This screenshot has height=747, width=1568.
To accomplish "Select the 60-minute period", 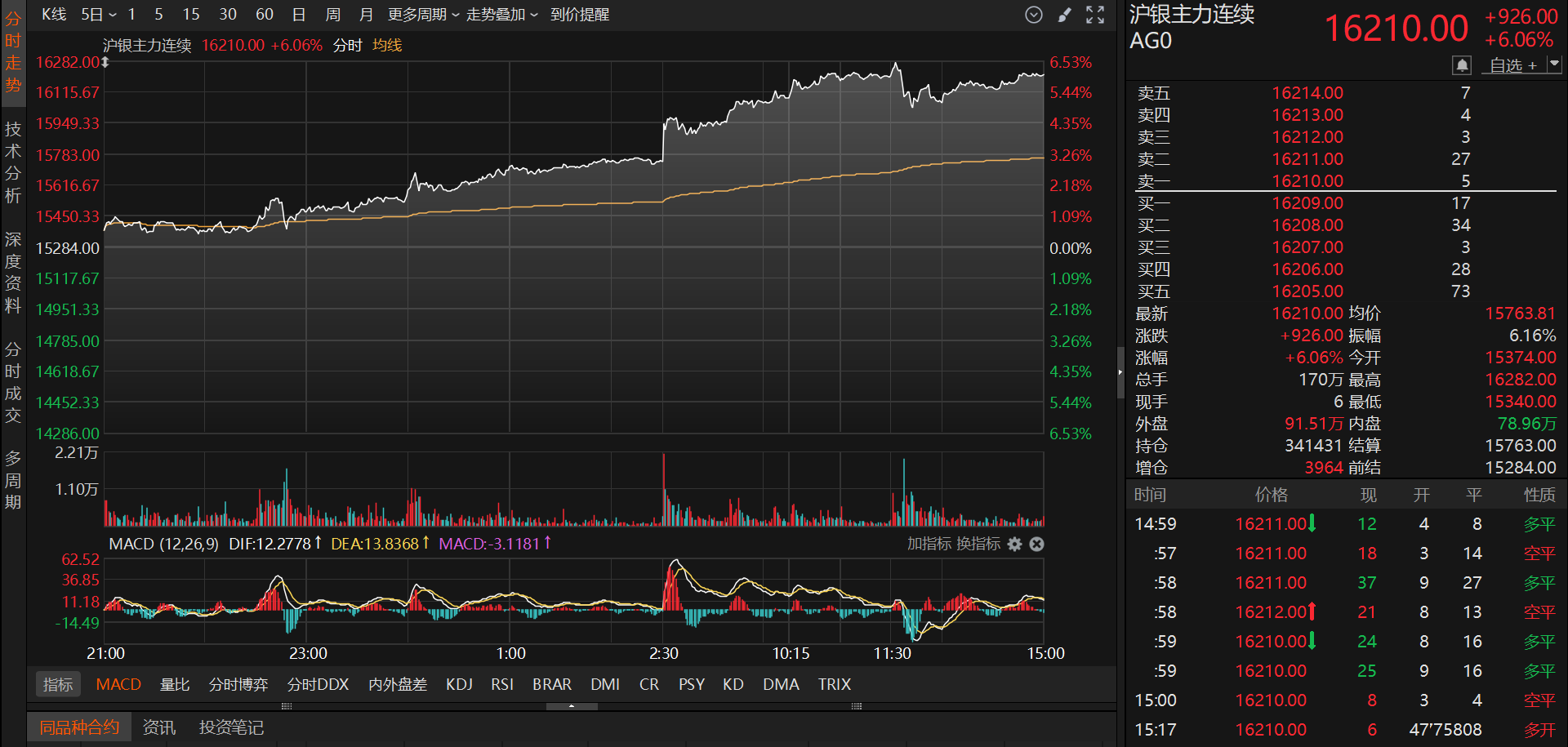I will [x=265, y=15].
